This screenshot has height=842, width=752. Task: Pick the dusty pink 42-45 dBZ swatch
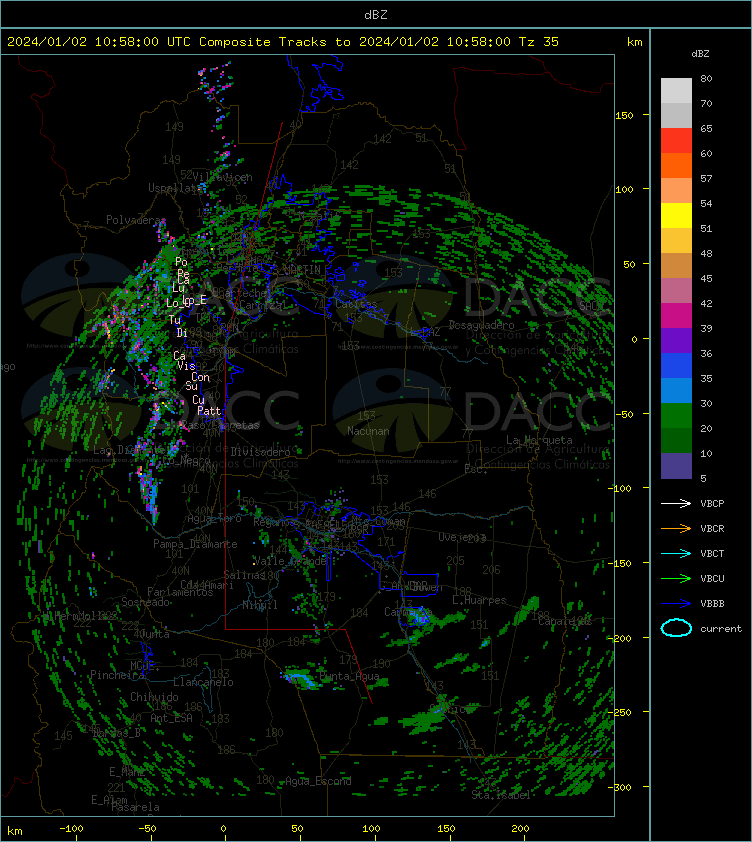tap(676, 291)
